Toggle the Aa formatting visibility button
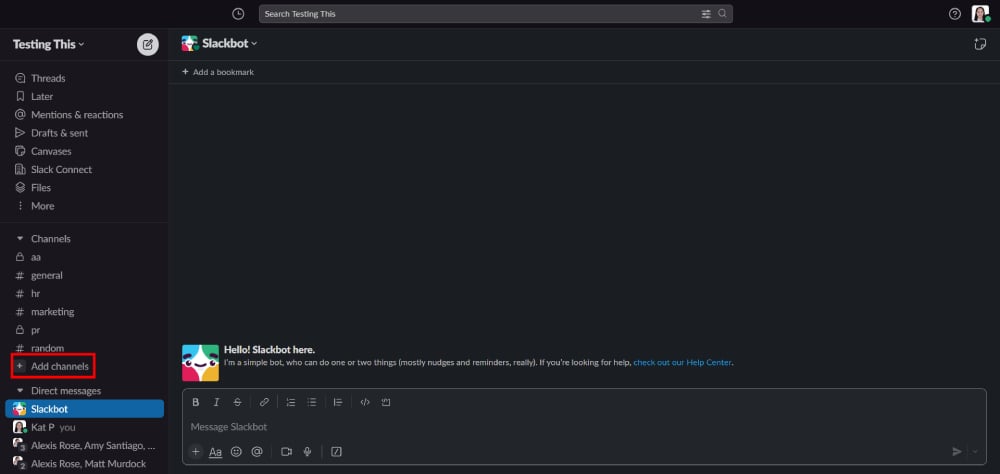This screenshot has width=1000, height=474. pyautogui.click(x=216, y=452)
